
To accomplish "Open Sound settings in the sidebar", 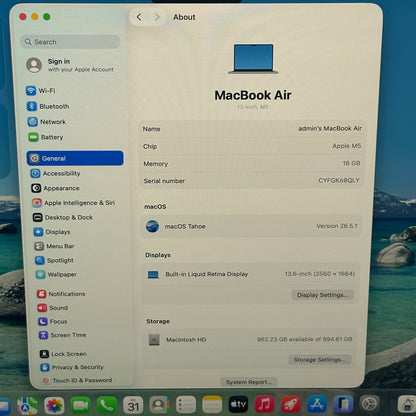I will click(x=53, y=308).
